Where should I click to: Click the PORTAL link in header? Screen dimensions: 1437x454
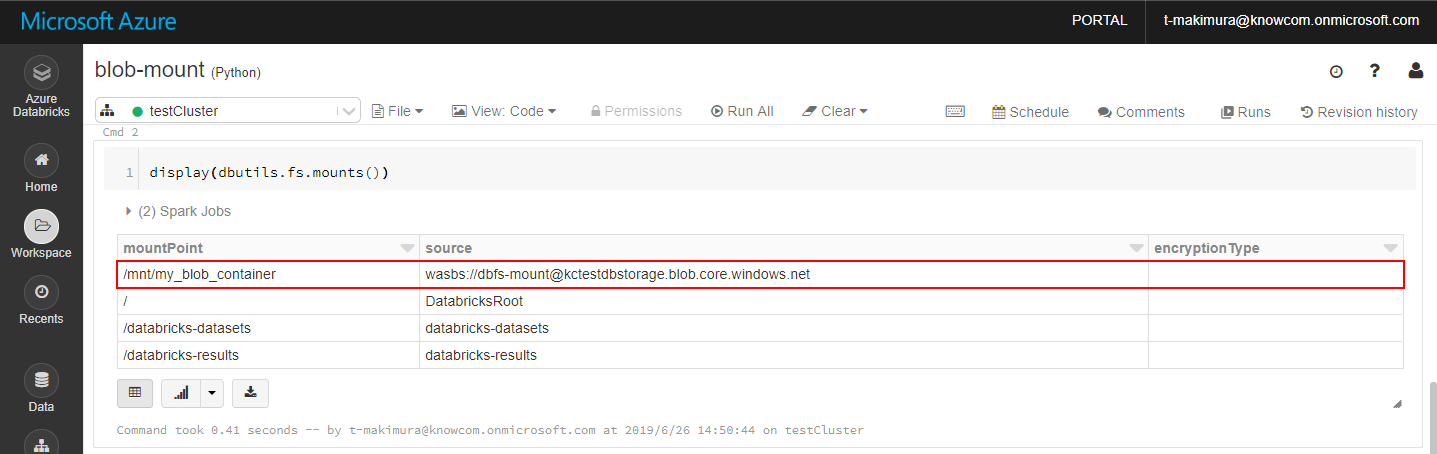(1099, 20)
